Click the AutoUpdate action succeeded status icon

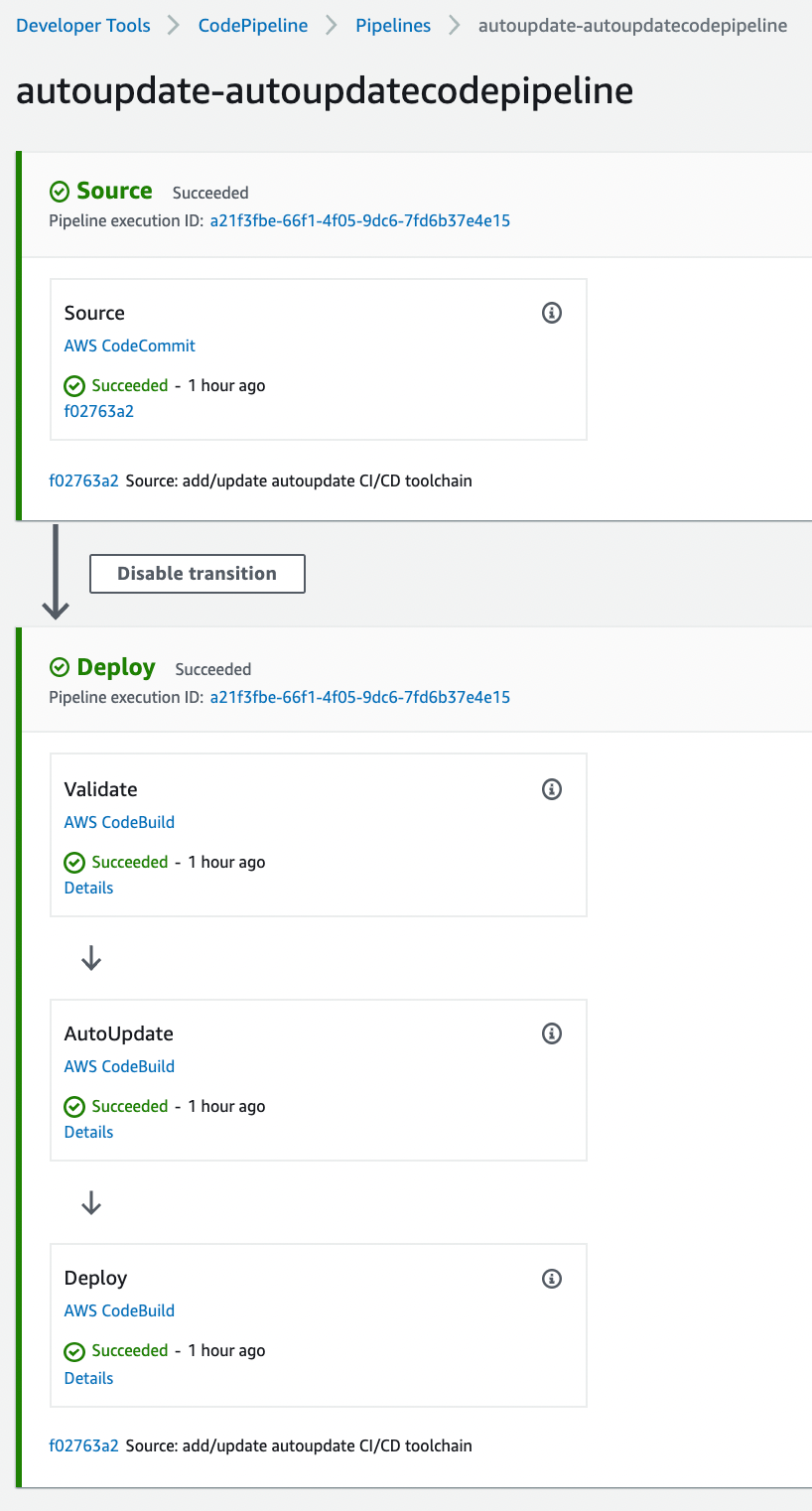pyautogui.click(x=73, y=1106)
